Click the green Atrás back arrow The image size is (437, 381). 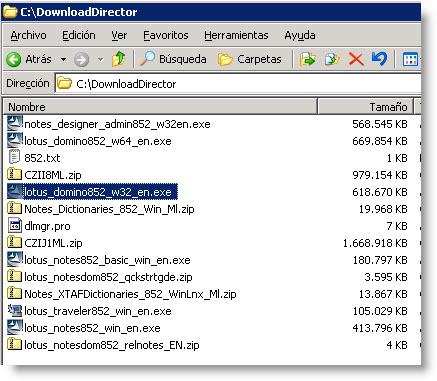click(x=14, y=60)
